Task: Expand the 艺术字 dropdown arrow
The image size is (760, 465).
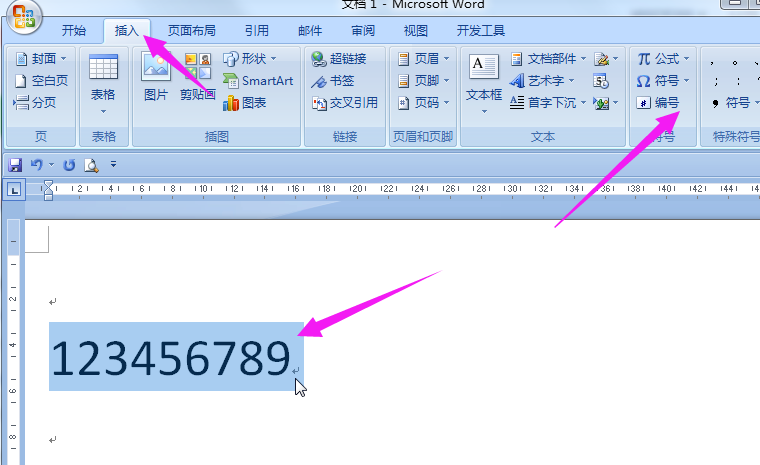Action: tap(571, 80)
